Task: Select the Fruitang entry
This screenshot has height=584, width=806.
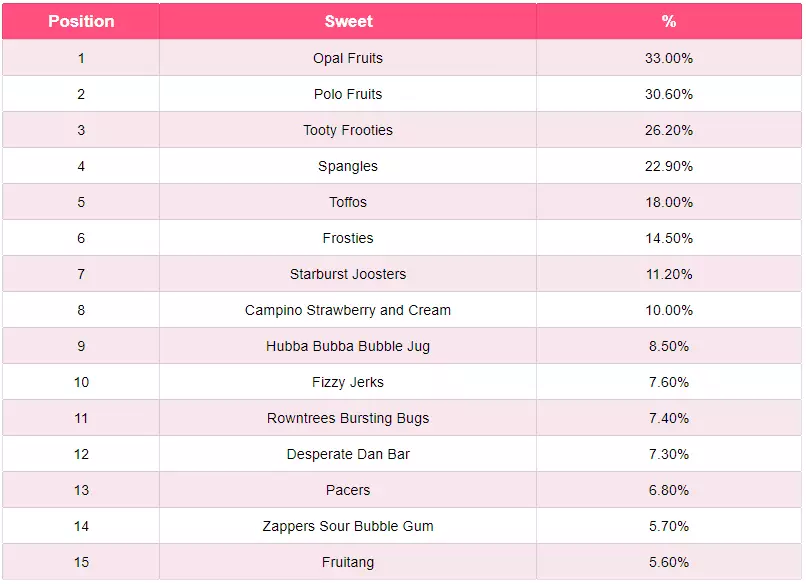Action: (x=348, y=562)
